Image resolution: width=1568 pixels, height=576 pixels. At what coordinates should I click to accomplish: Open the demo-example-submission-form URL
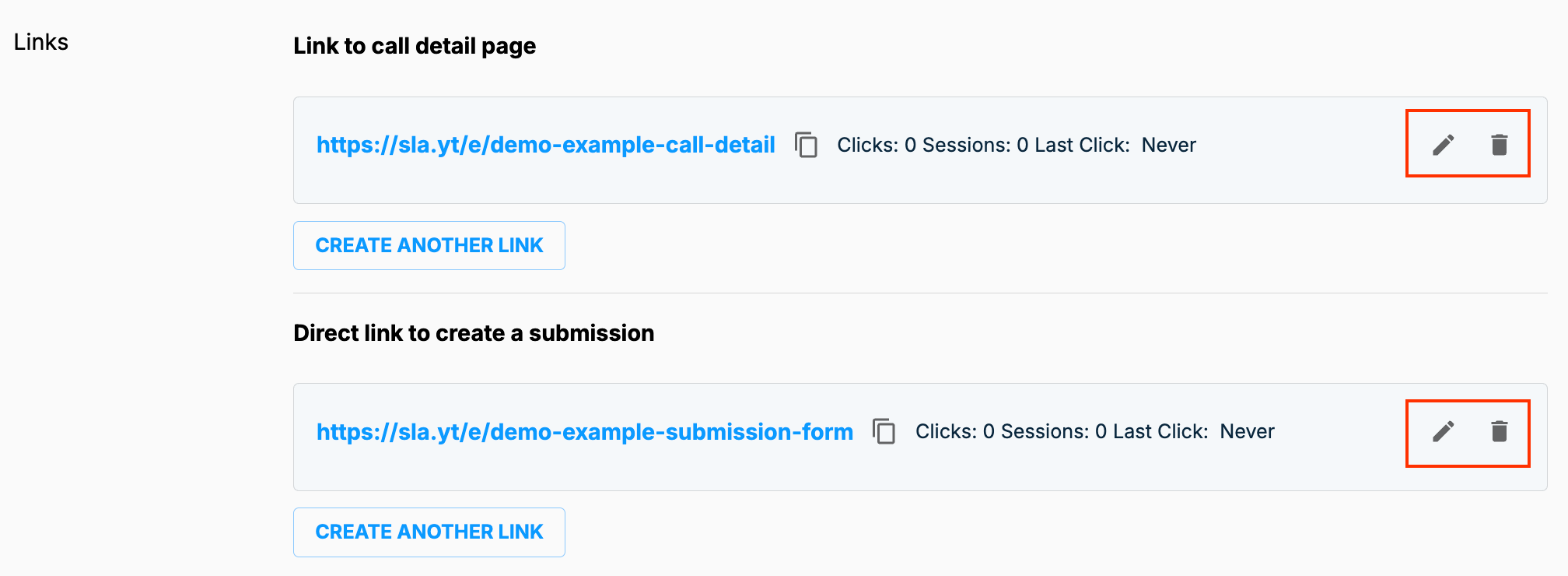[585, 432]
